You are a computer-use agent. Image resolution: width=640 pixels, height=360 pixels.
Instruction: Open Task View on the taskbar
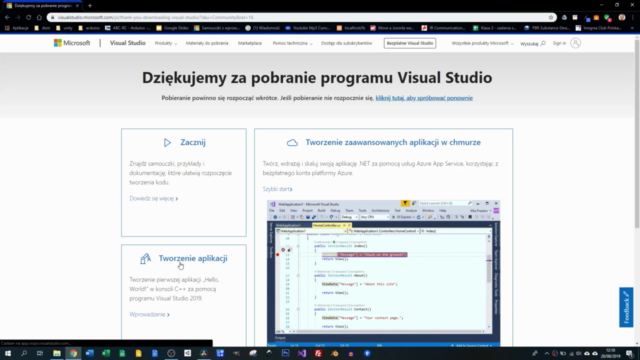click(x=40, y=353)
